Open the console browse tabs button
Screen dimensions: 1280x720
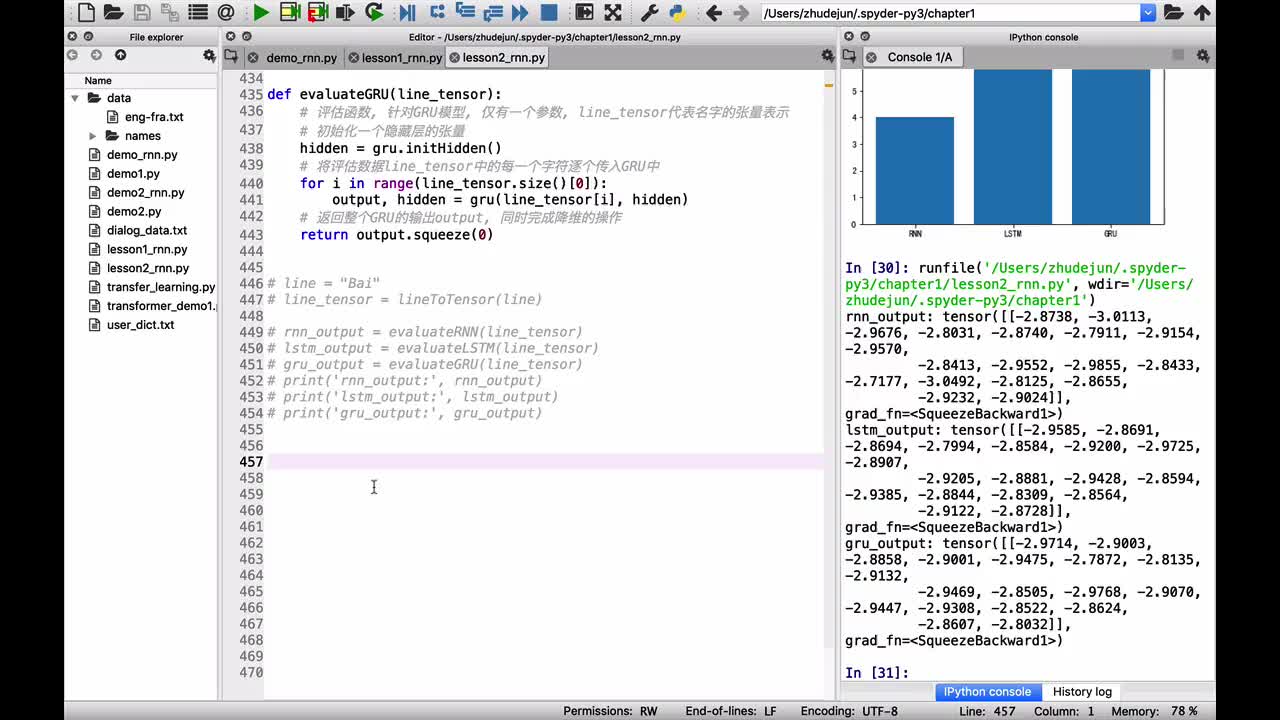[x=849, y=56]
